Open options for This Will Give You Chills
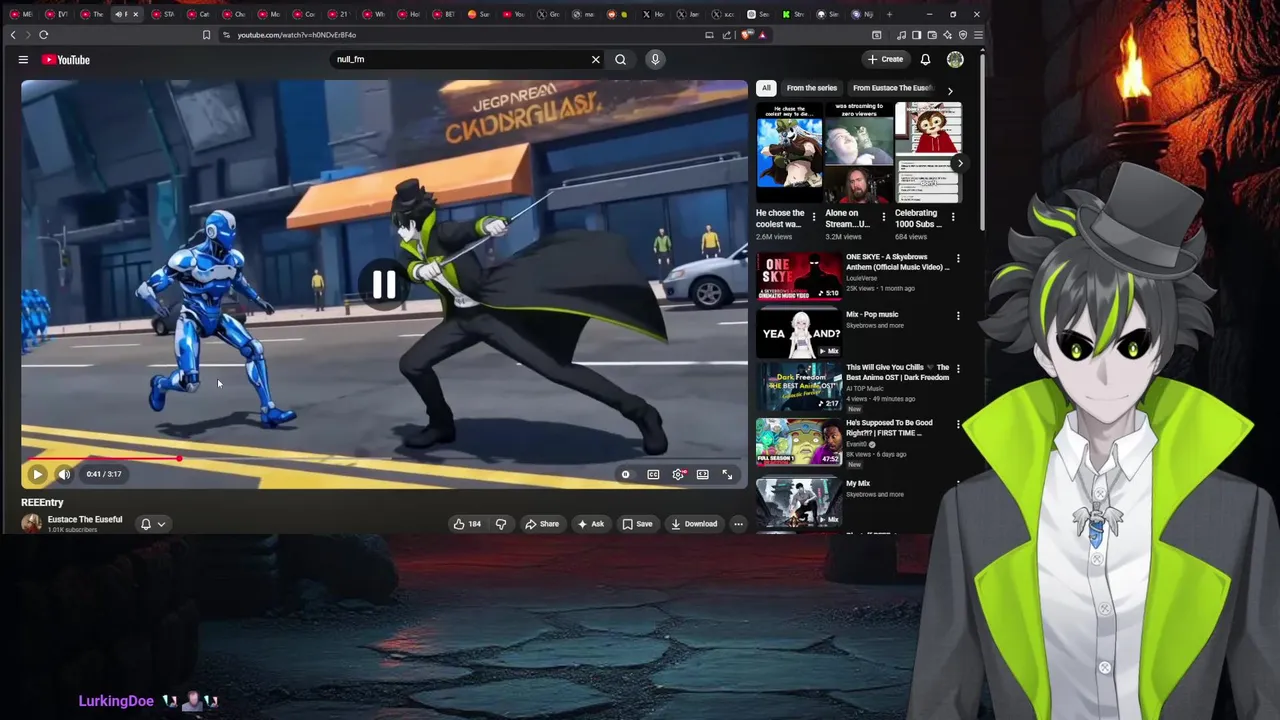Screen dimensions: 1280x720 click(958, 369)
